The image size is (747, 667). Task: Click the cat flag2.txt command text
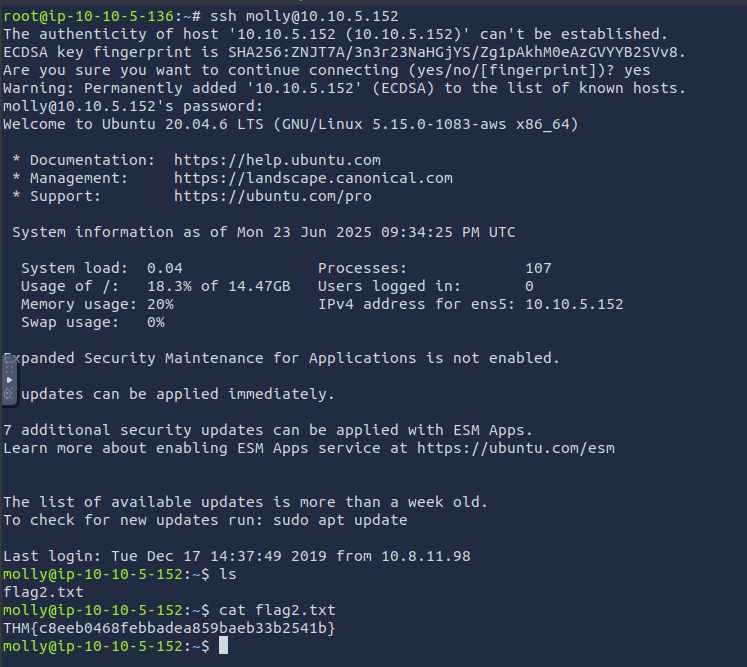pyautogui.click(x=277, y=610)
